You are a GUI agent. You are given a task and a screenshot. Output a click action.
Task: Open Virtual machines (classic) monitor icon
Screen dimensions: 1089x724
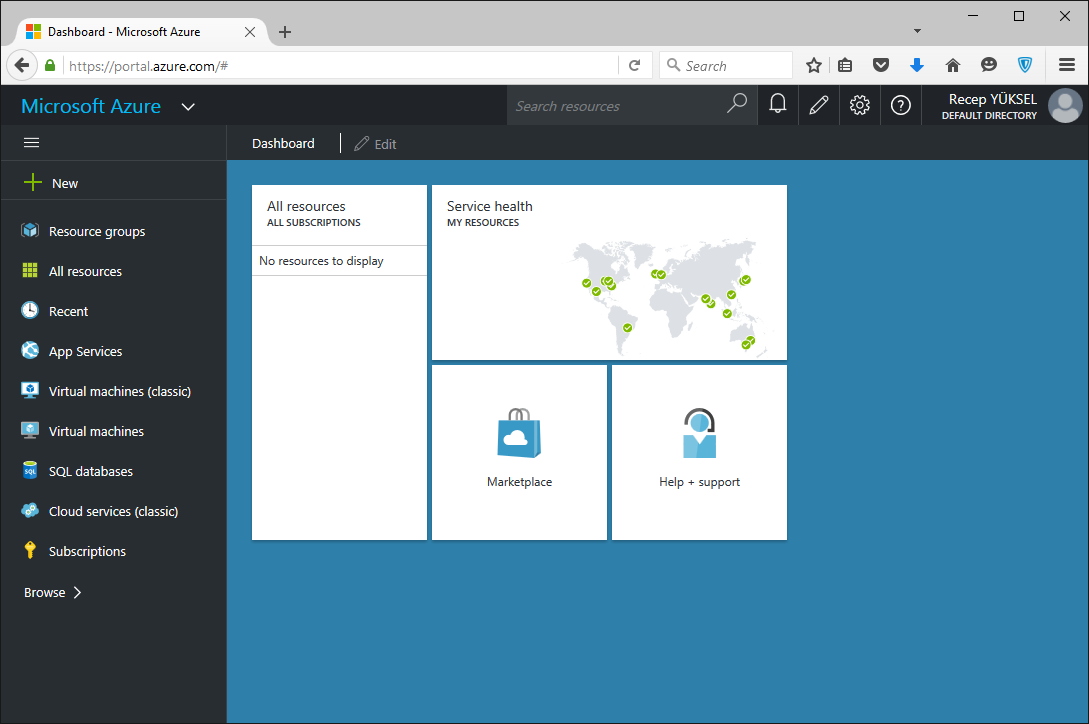(30, 390)
